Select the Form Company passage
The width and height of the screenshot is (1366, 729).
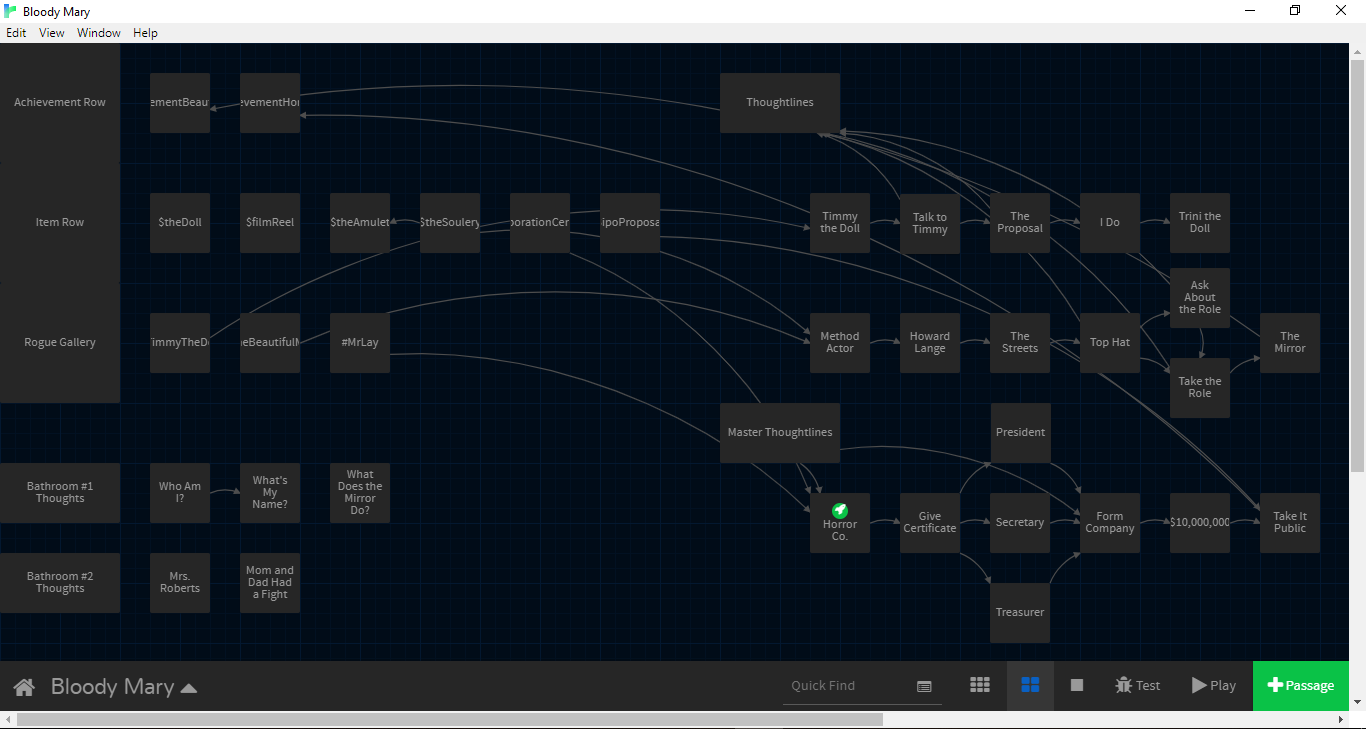(x=1110, y=522)
